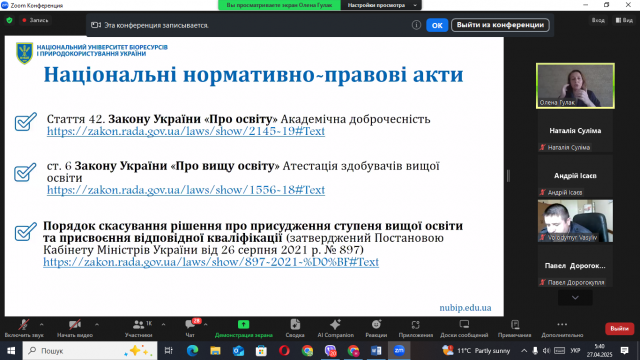640x360 pixels.
Task: Open the Whiteboards icon
Action: [x=464, y=324]
